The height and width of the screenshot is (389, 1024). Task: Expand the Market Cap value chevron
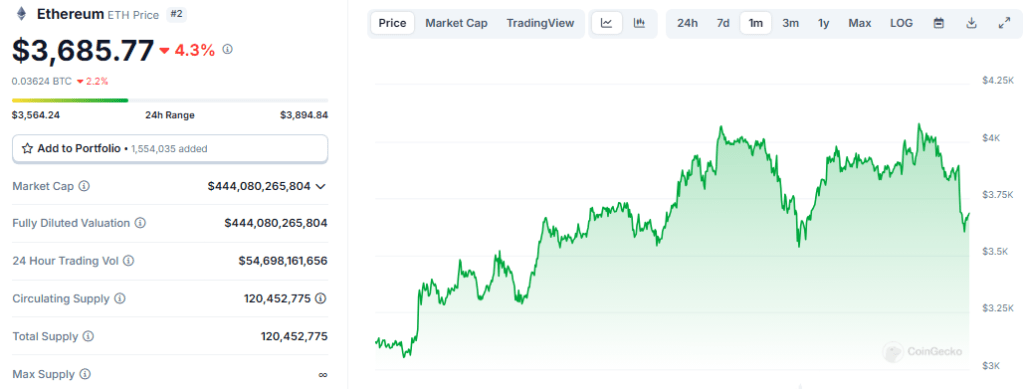pos(321,187)
